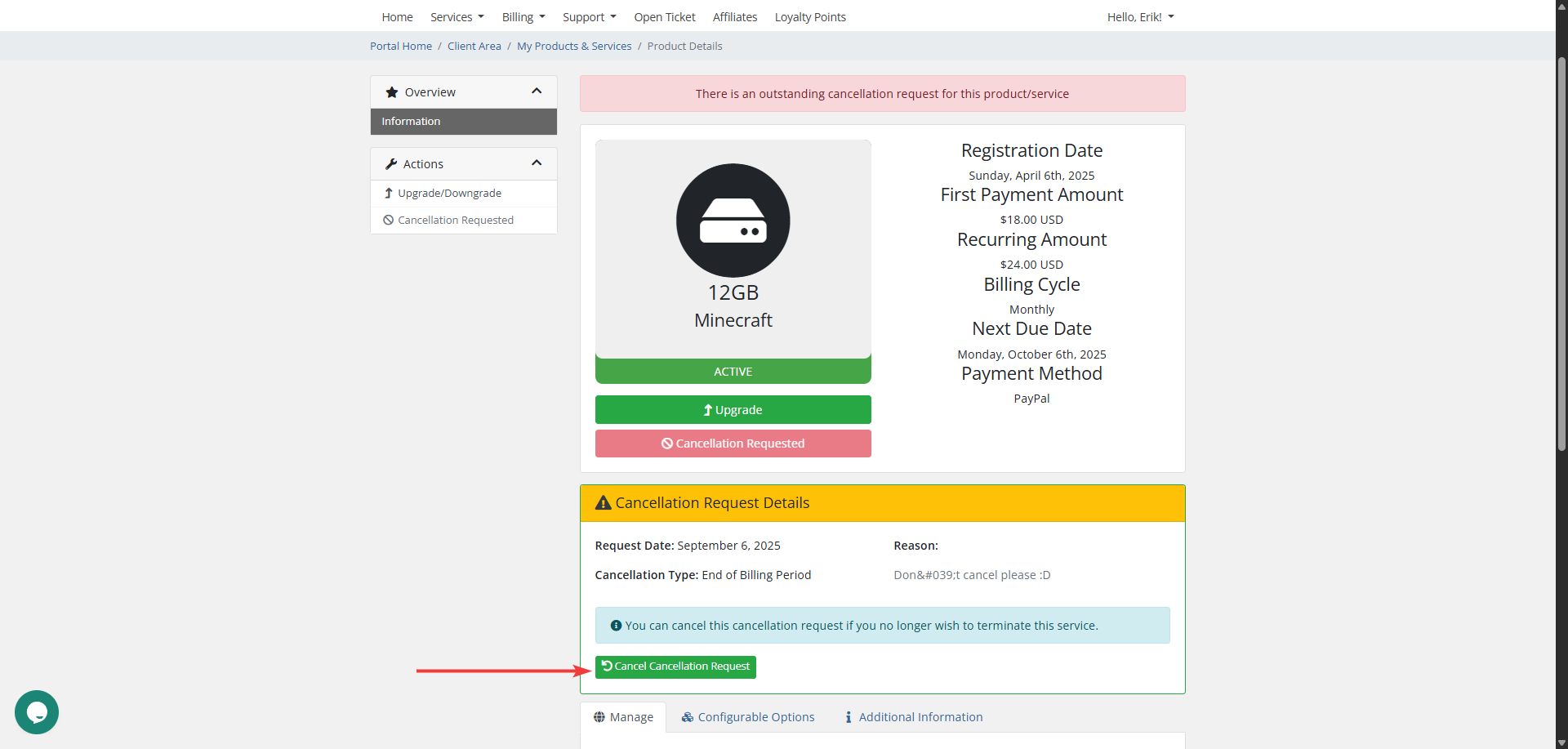Open the Services dropdown menu
The height and width of the screenshot is (749, 1568).
[457, 17]
